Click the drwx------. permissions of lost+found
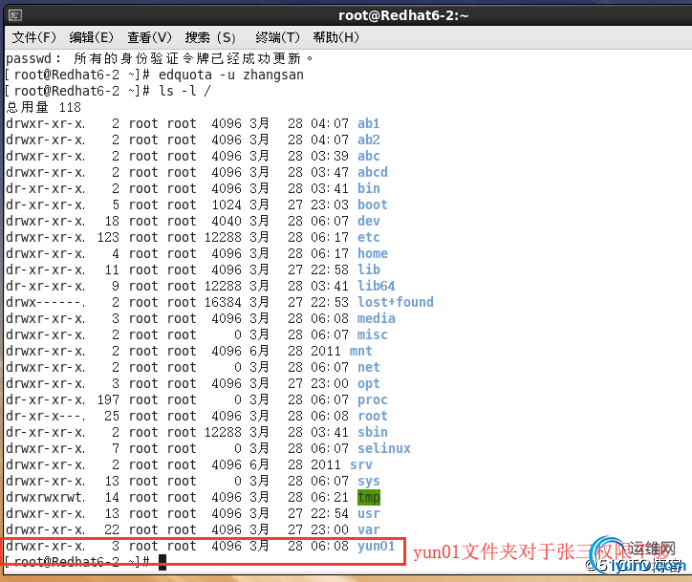 click(45, 302)
